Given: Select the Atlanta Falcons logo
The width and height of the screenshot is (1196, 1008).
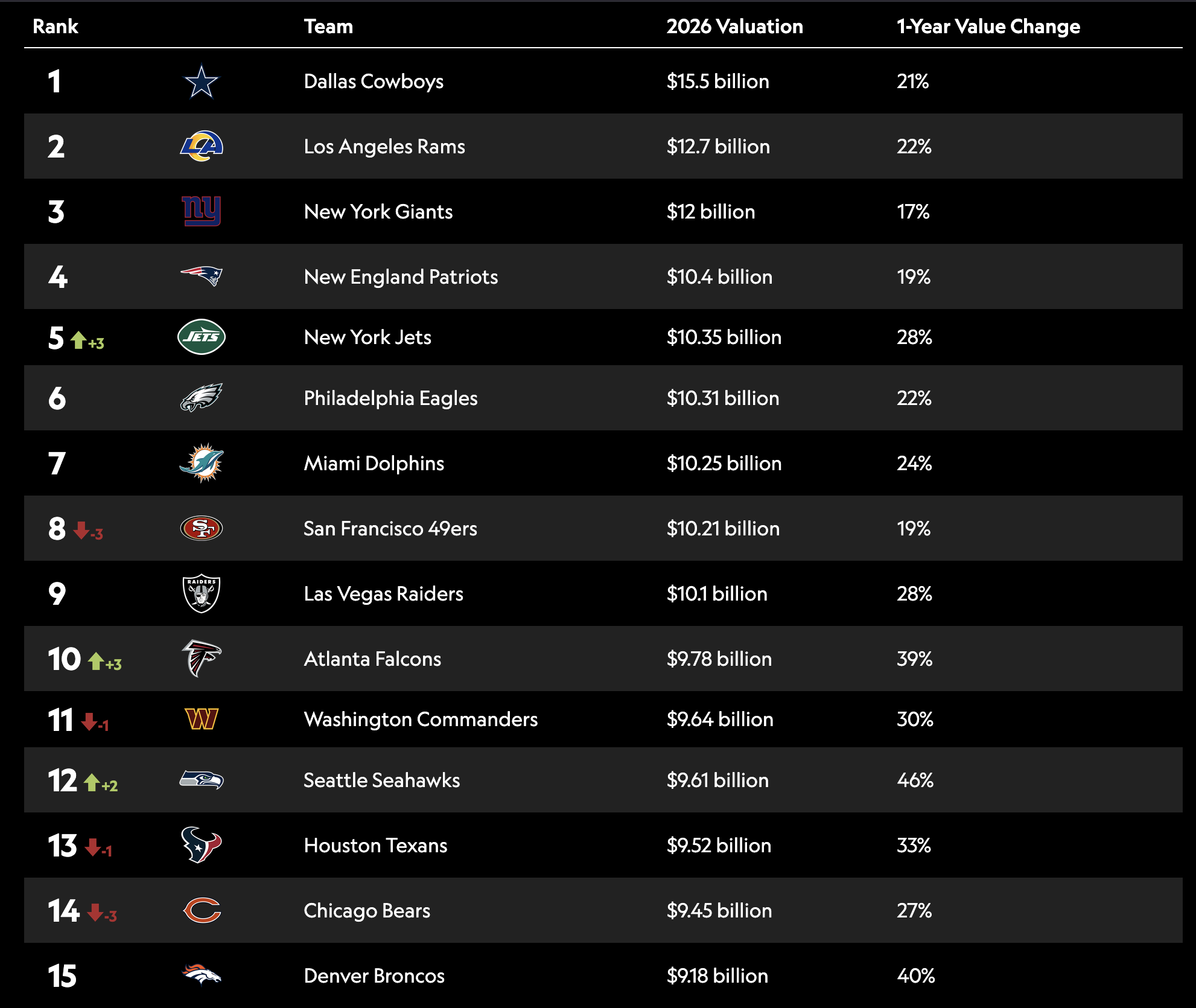Looking at the screenshot, I should point(202,659).
